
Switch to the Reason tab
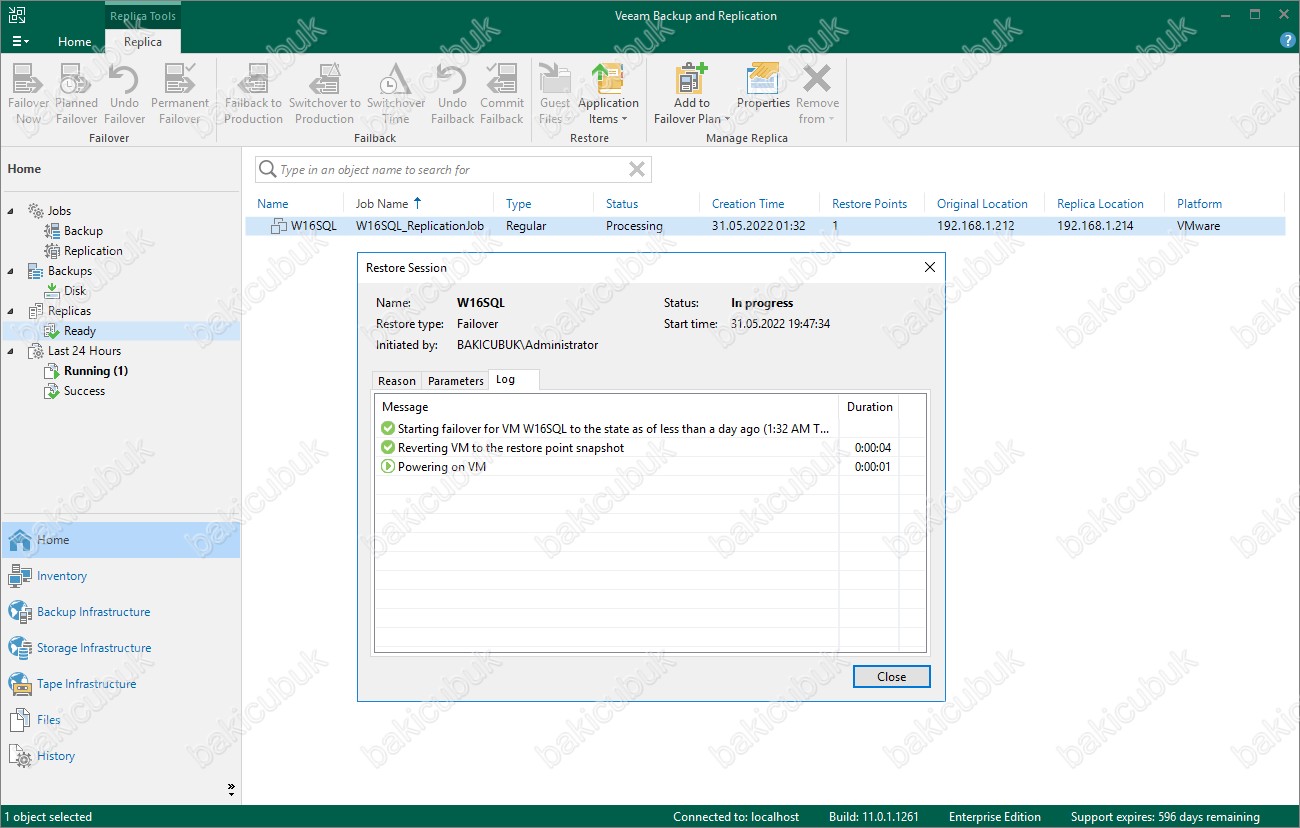[397, 381]
